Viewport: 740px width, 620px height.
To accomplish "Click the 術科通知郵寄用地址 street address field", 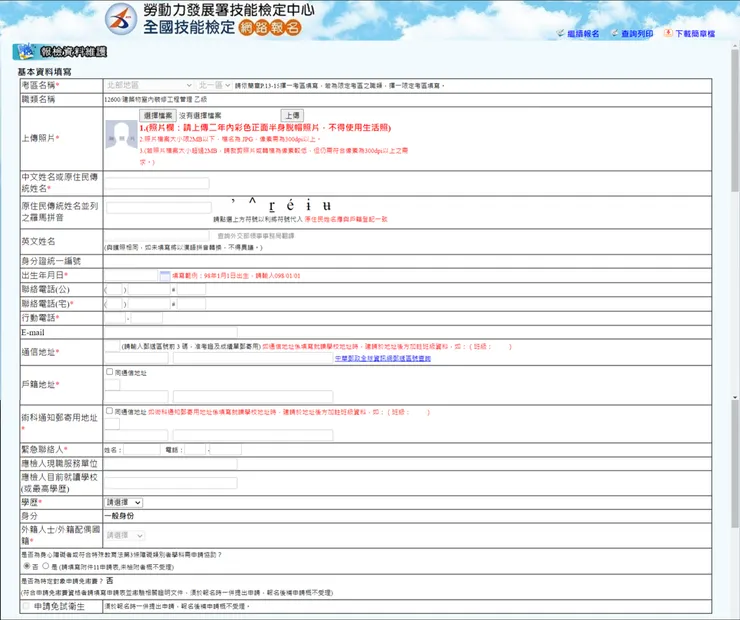I will [253, 435].
